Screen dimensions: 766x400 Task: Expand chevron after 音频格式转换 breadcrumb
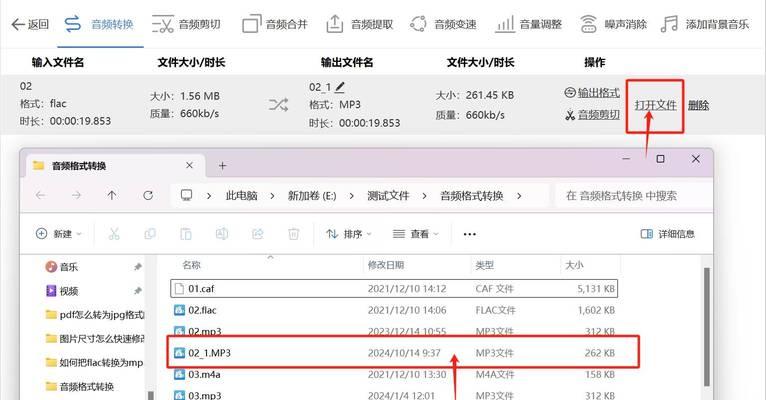[519, 196]
